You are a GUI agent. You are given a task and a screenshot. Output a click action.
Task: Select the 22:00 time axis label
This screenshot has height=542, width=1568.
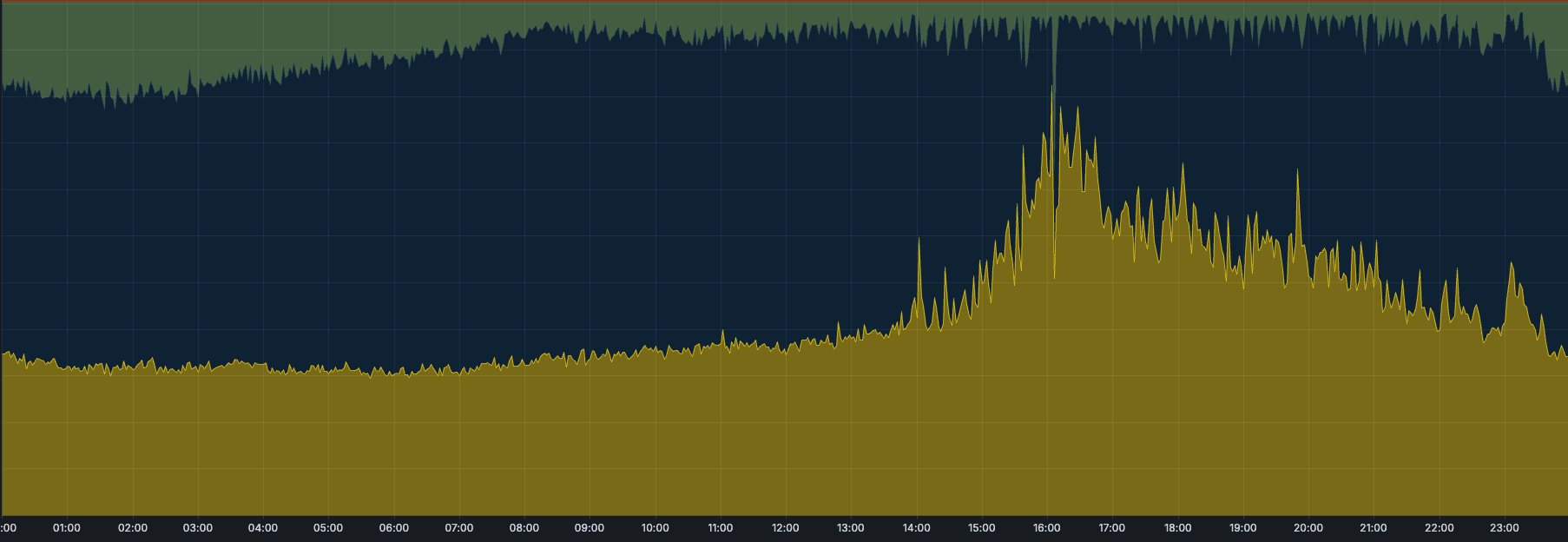point(1439,528)
